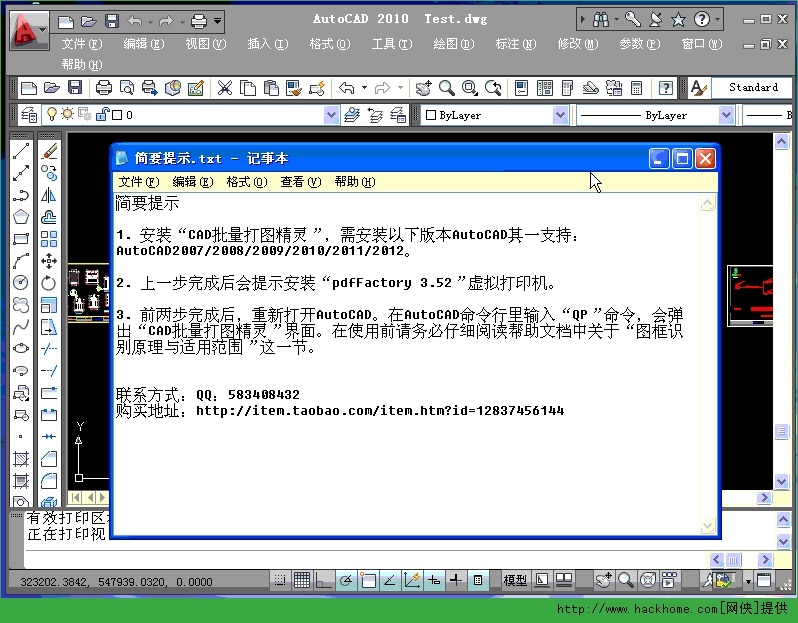Expand InfoCenter search arrow
Image resolution: width=798 pixels, height=623 pixels.
pyautogui.click(x=583, y=20)
